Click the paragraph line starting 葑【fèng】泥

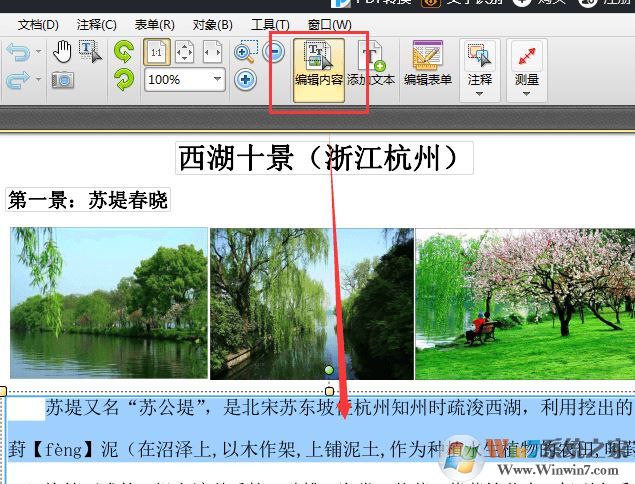click(320, 449)
